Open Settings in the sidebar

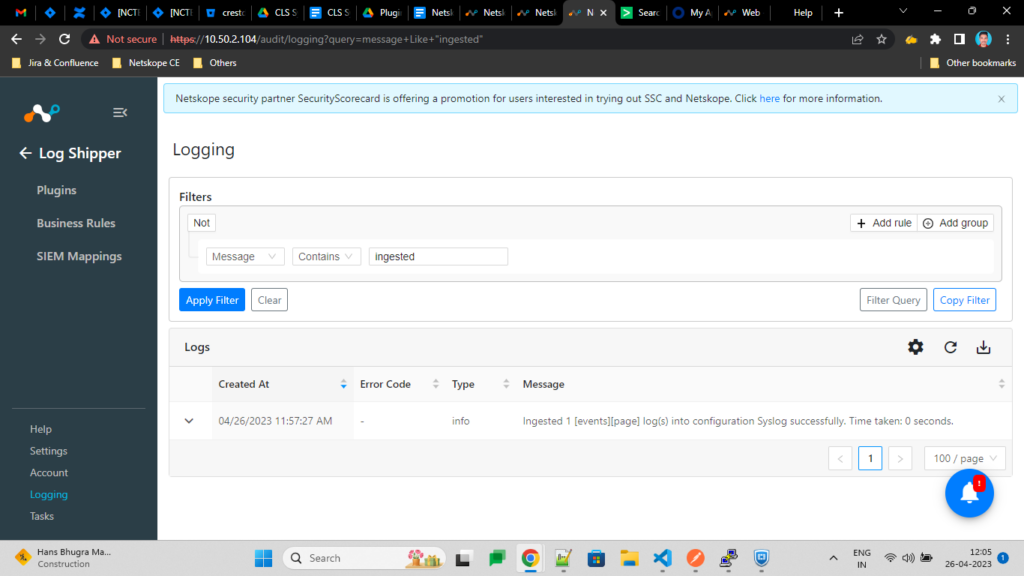[48, 451]
